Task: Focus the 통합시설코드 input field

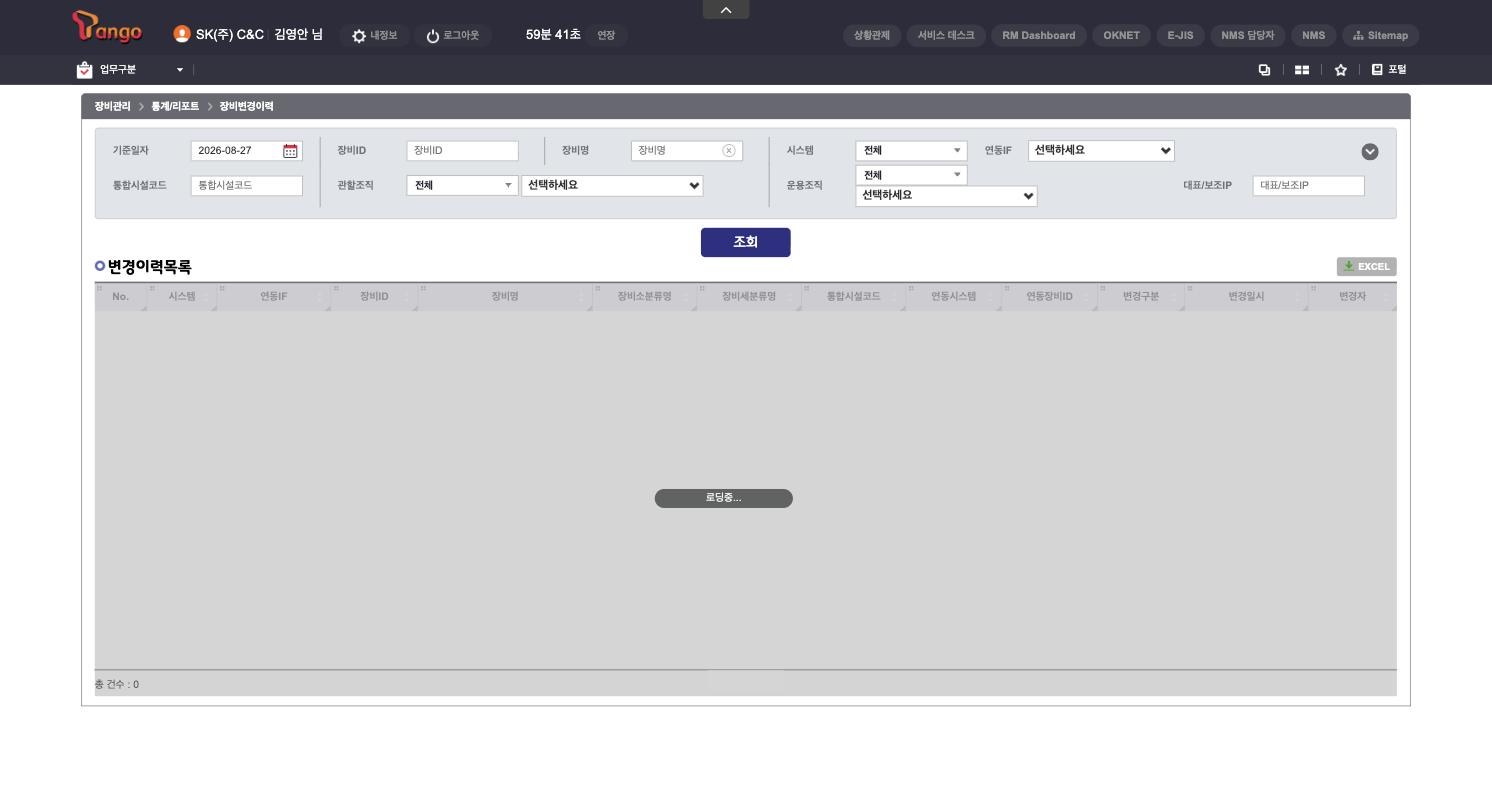Action: pos(247,186)
